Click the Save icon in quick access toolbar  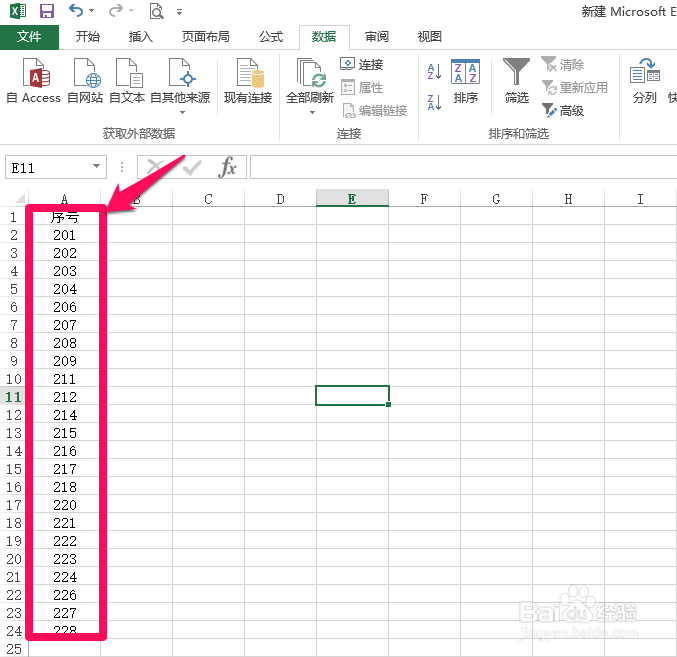[47, 11]
